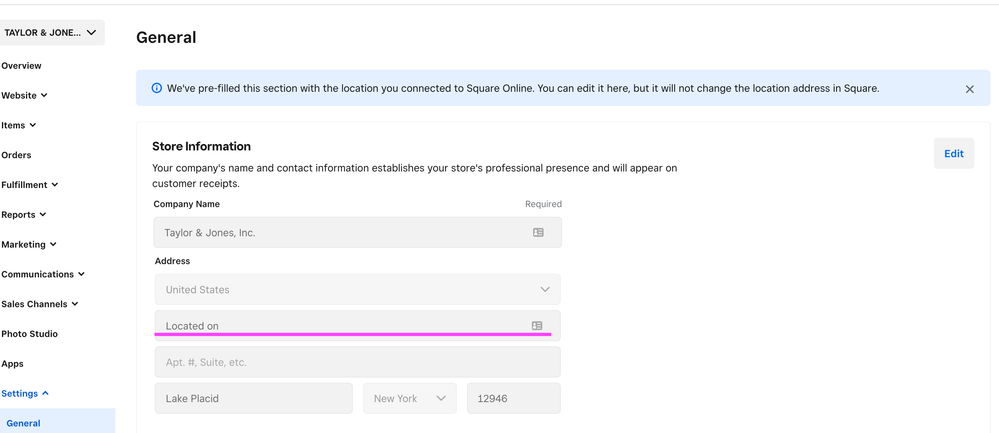
Task: Open the TAYLOR & JONE... account switcher
Action: pyautogui.click(x=52, y=33)
